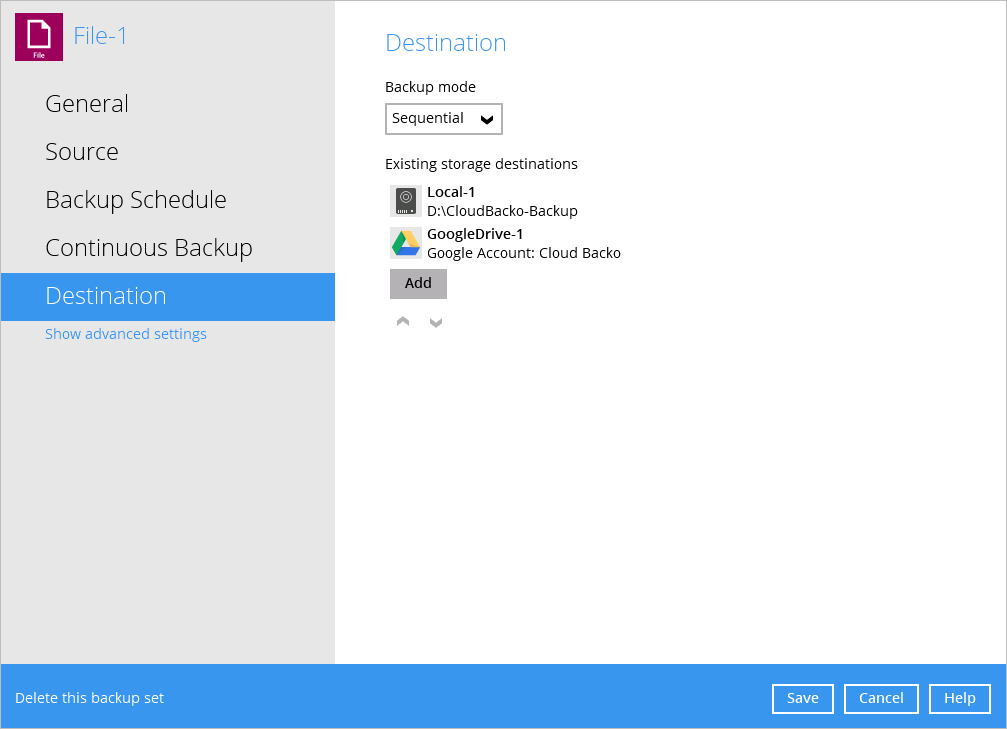Move destination up with the up arrow
This screenshot has height=729, width=1007.
coord(403,322)
